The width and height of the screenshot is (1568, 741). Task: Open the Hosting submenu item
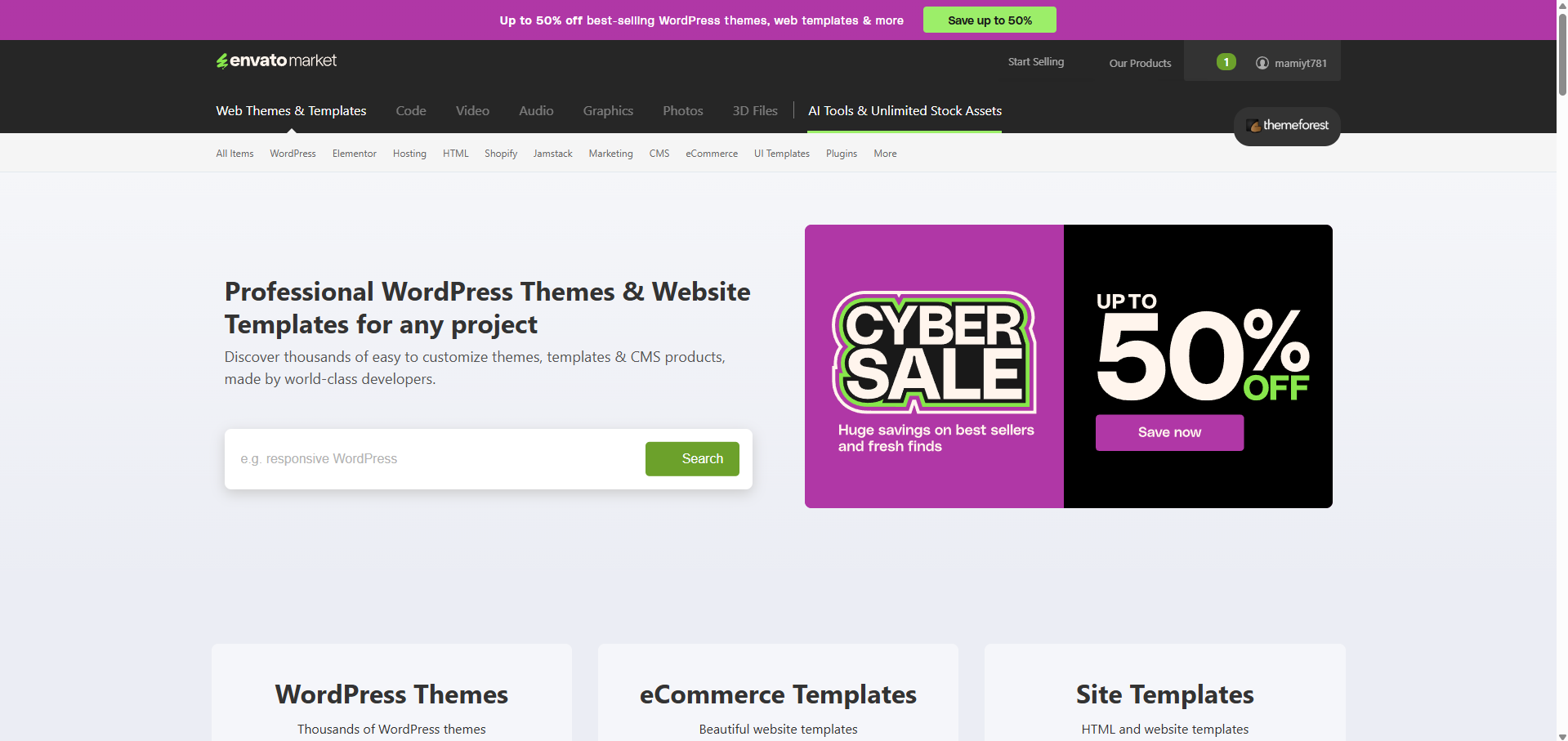click(x=409, y=154)
